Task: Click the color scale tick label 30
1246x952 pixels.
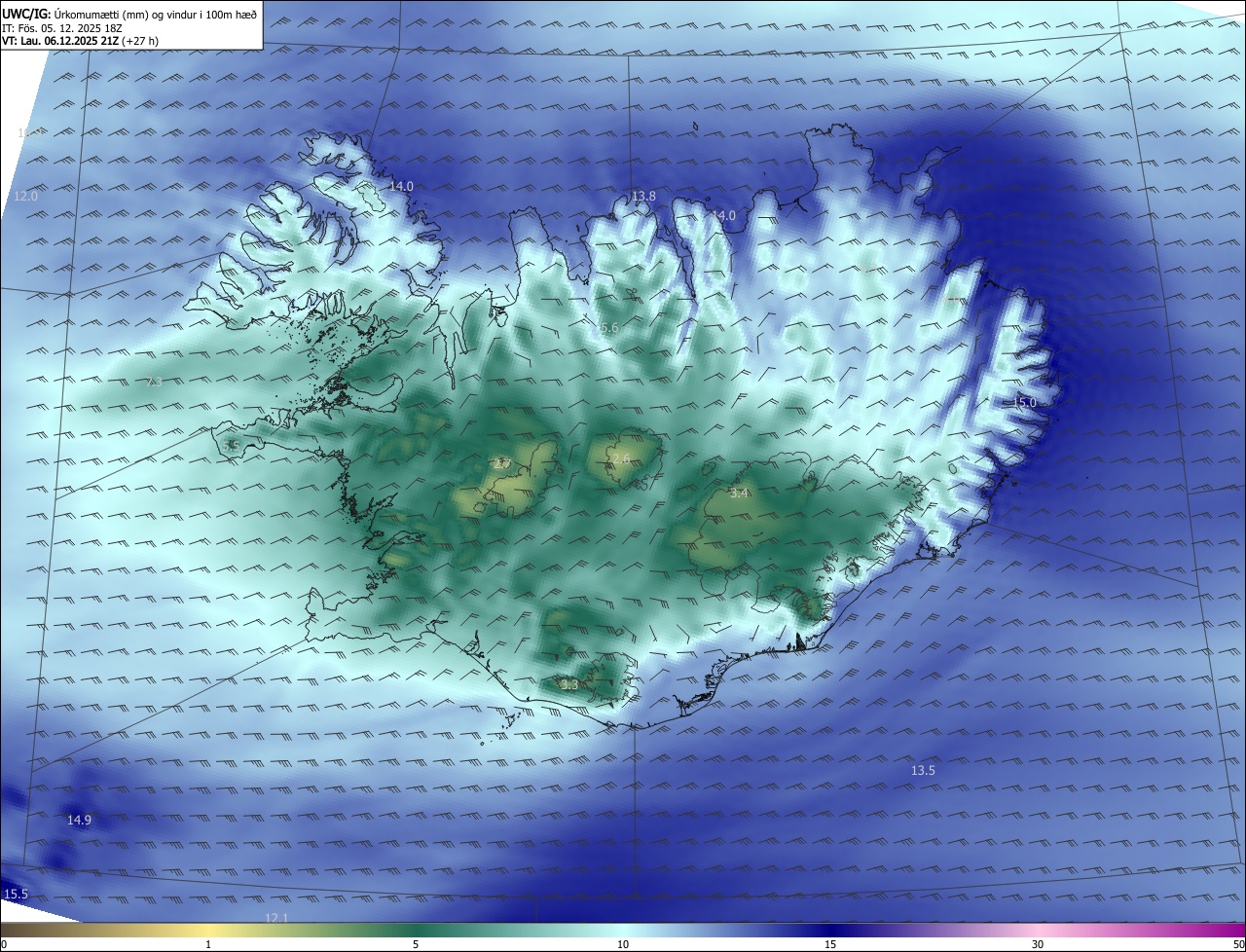Action: pos(1038,944)
